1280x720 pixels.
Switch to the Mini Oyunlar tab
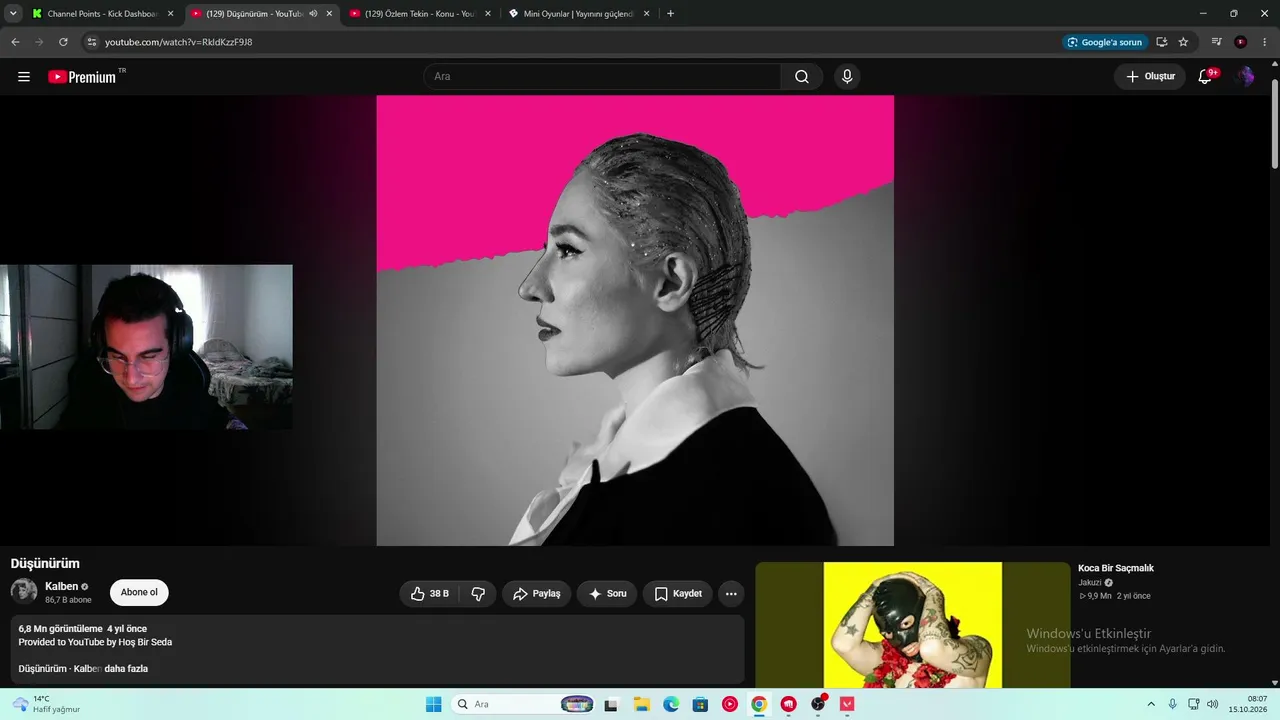pyautogui.click(x=578, y=14)
